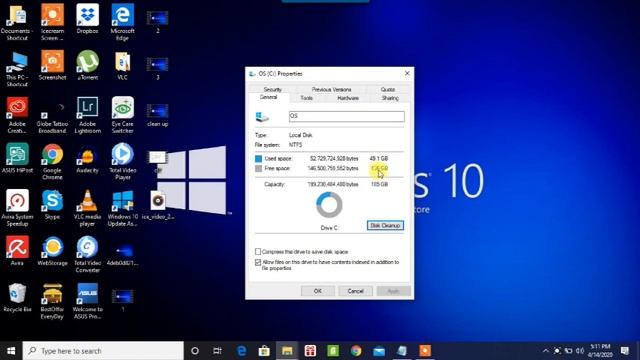
Task: Open This PC shortcut icon
Action: pyautogui.click(x=17, y=69)
